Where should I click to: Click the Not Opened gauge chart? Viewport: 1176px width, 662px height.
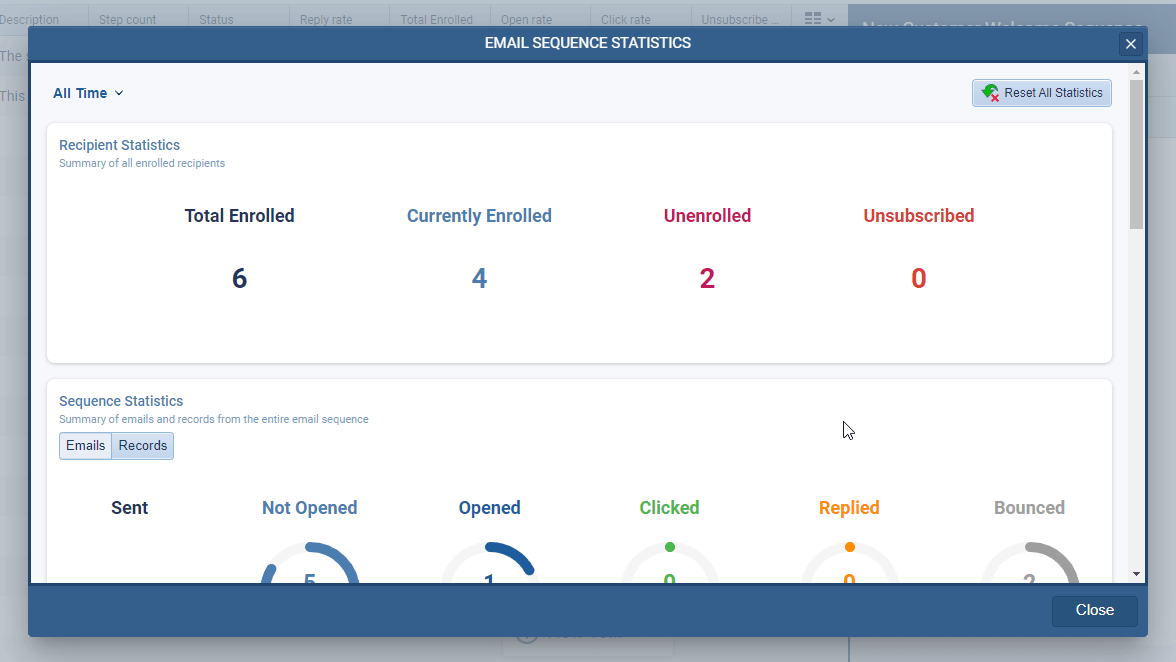click(309, 564)
